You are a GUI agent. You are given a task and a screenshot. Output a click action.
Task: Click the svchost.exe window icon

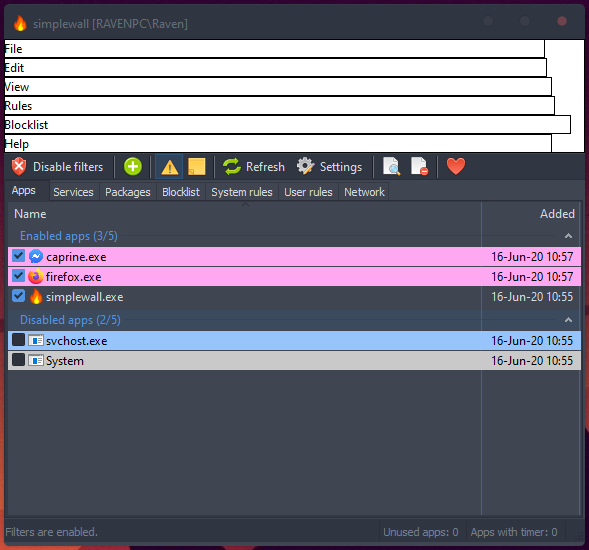(36, 341)
